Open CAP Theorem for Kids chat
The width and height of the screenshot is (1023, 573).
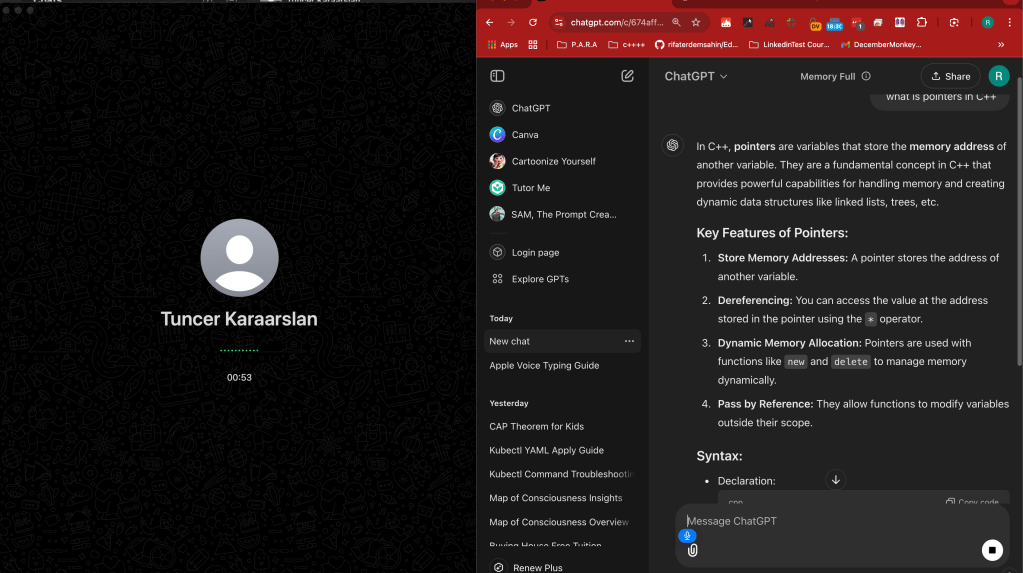561,426
